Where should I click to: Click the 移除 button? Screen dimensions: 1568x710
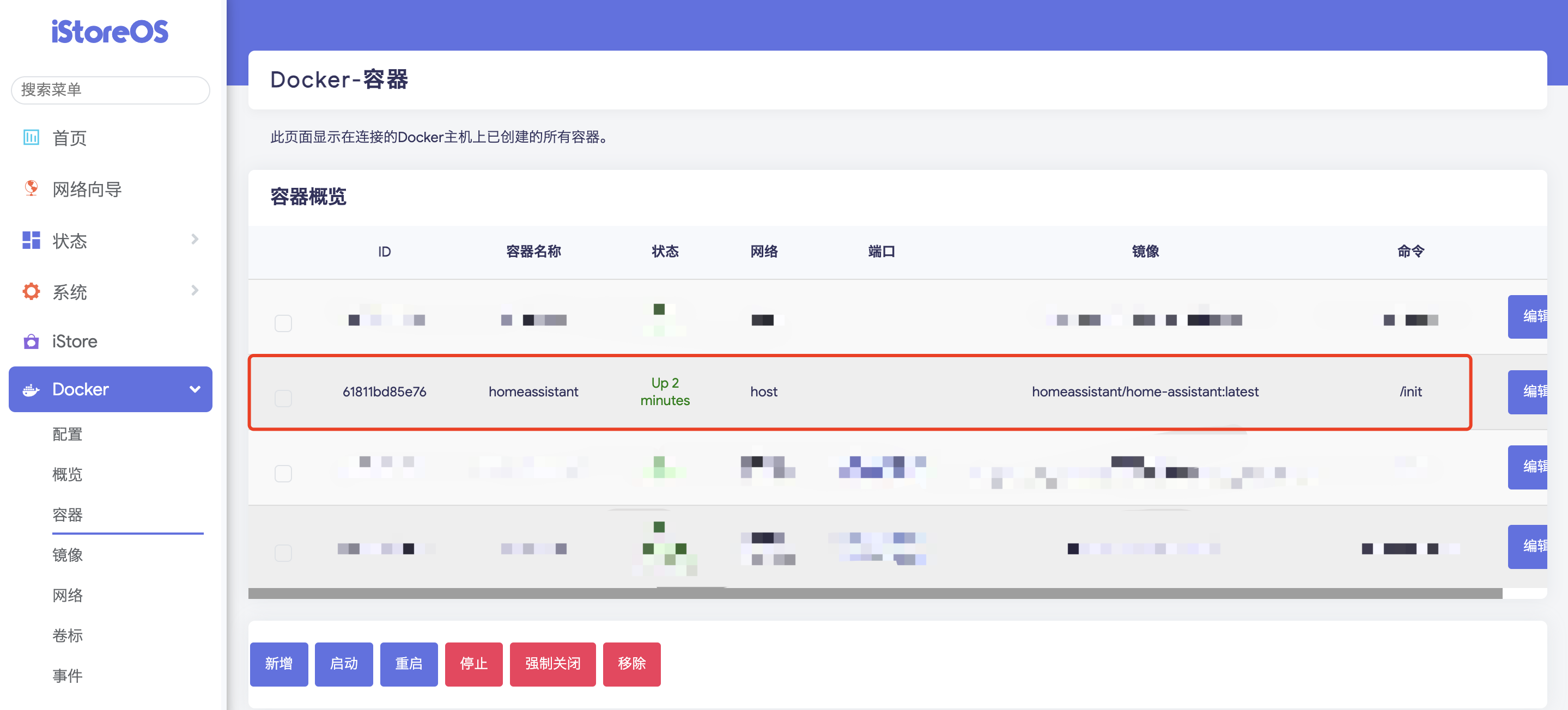[632, 664]
